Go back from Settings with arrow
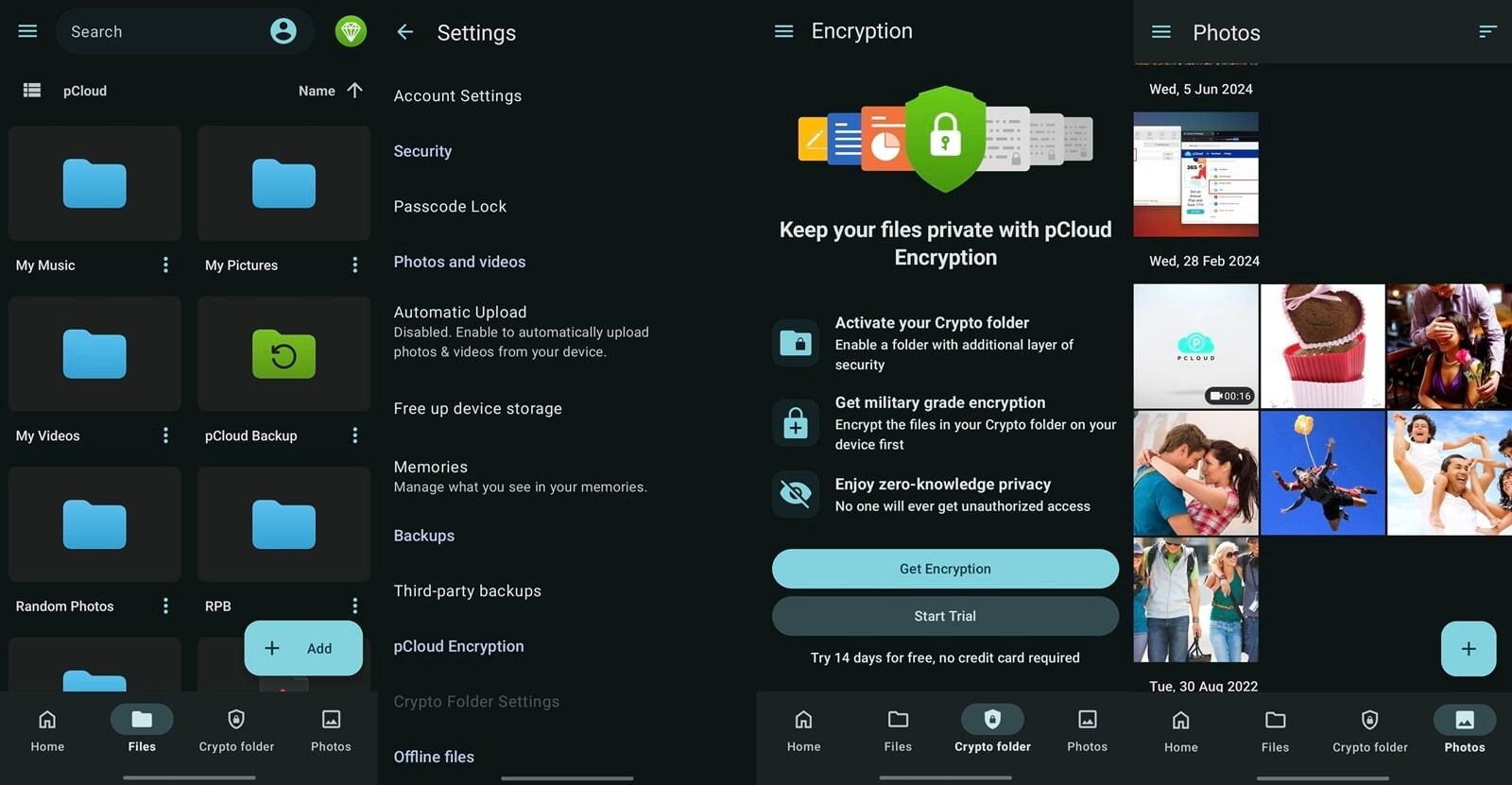The height and width of the screenshot is (785, 1512). click(405, 32)
